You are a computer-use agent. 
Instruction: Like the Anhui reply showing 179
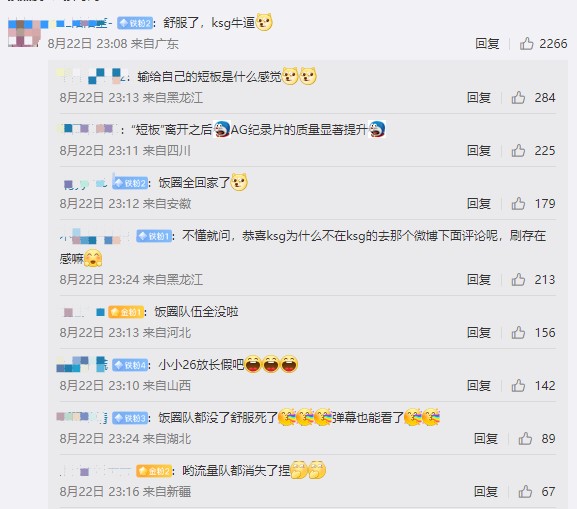(x=518, y=204)
